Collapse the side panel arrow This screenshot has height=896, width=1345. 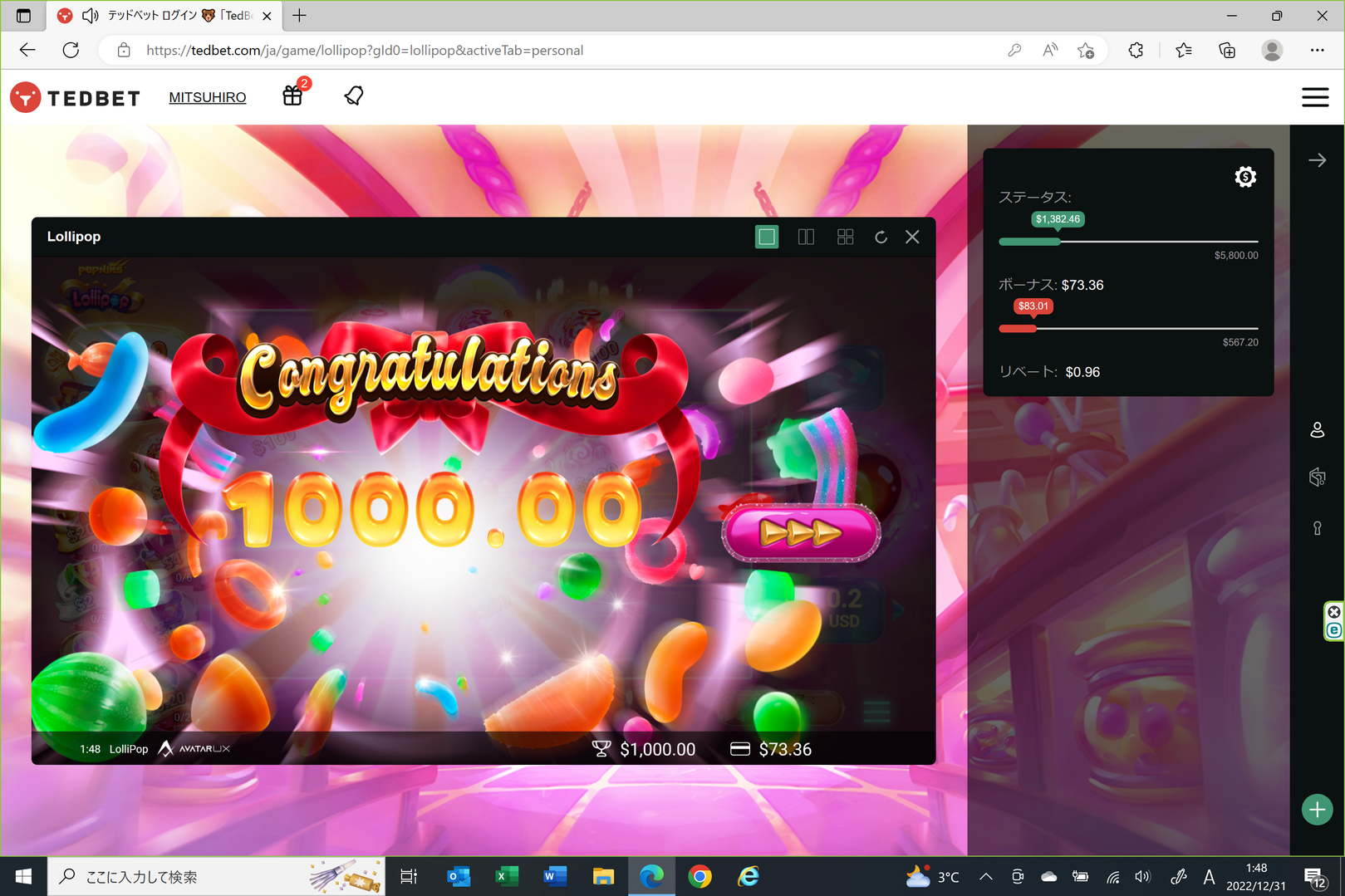click(1318, 160)
